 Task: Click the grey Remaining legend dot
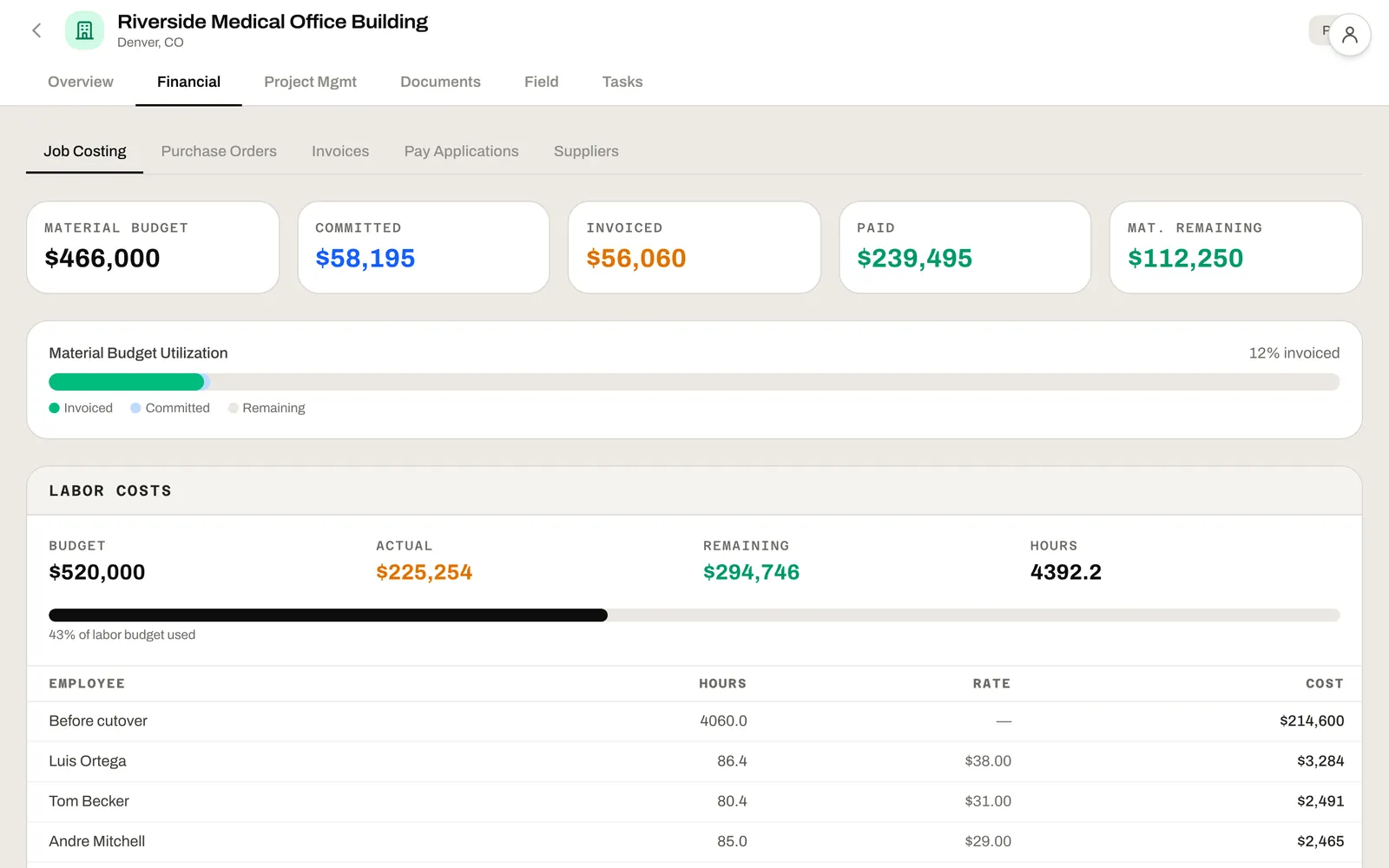point(233,408)
